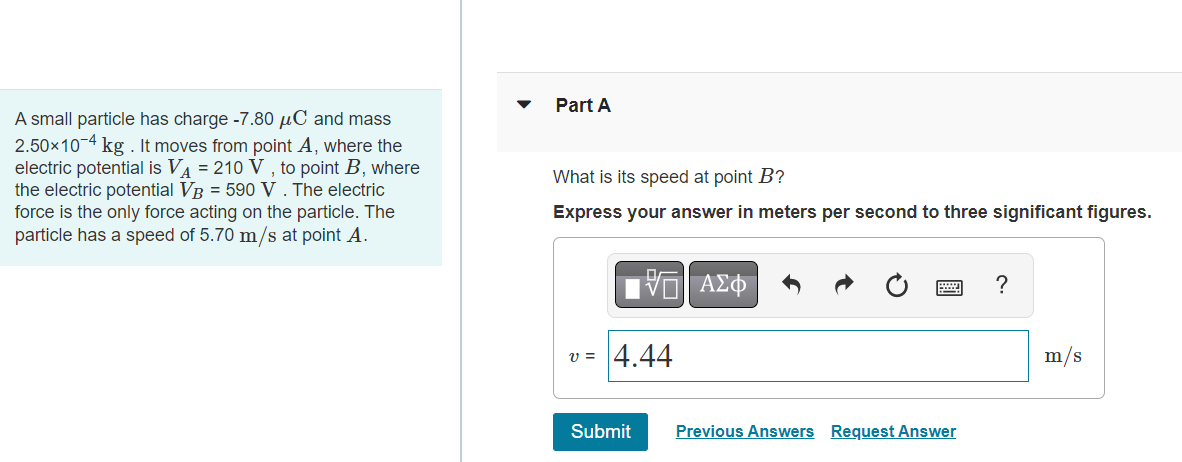The height and width of the screenshot is (462, 1182).
Task: Select the vertical divider between panes
Action: 461,231
